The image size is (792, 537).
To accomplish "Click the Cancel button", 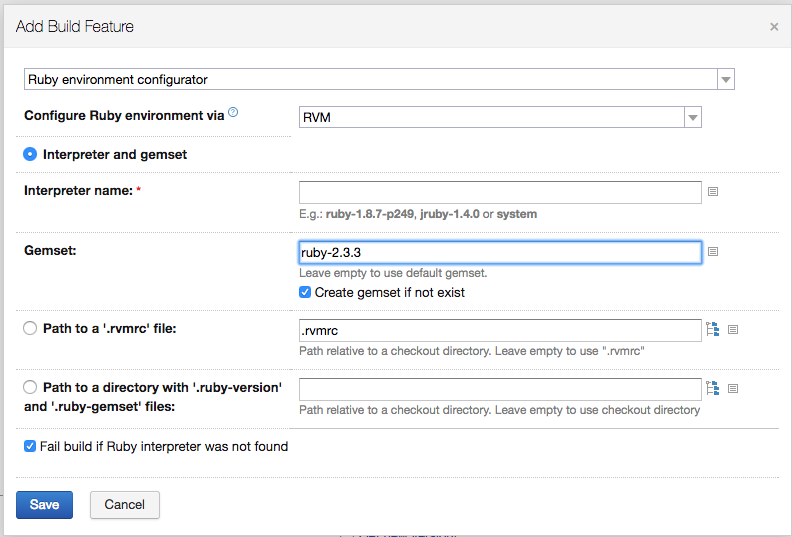I will pos(125,505).
